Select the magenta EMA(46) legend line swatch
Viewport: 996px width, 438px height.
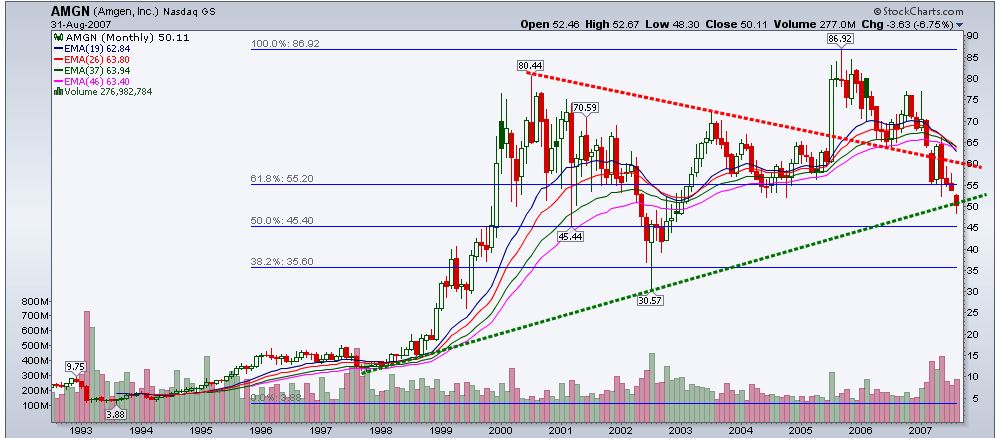[x=58, y=81]
